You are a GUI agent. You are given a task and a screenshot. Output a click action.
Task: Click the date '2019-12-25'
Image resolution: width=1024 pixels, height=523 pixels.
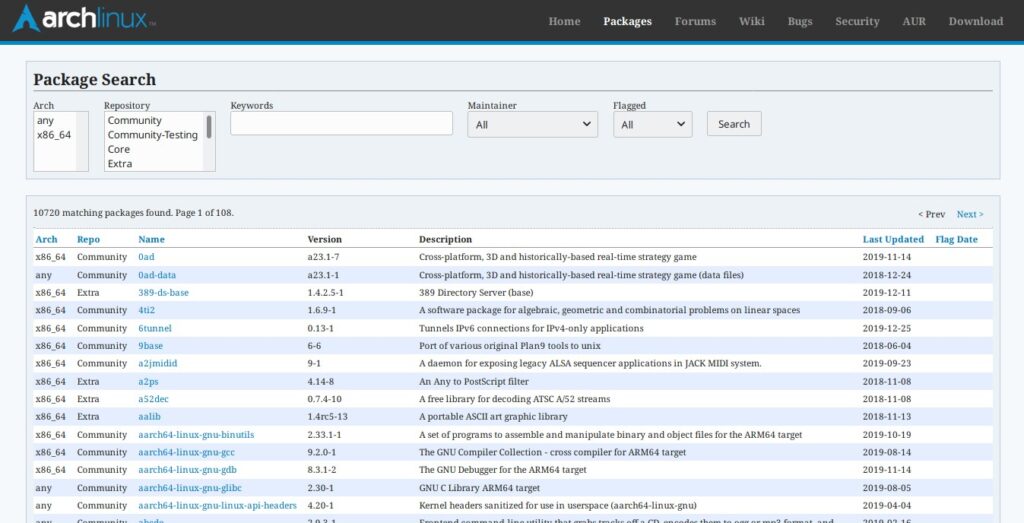click(887, 328)
